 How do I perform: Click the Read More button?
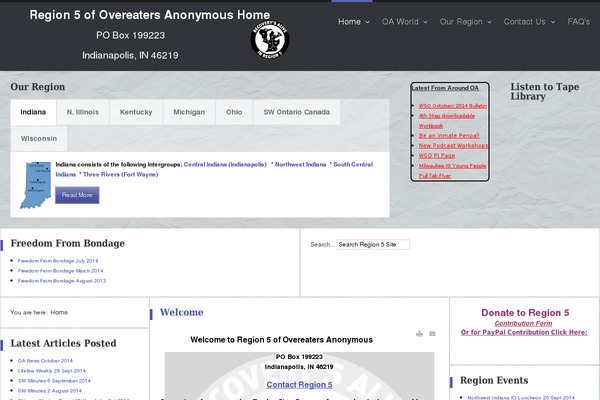pos(77,195)
